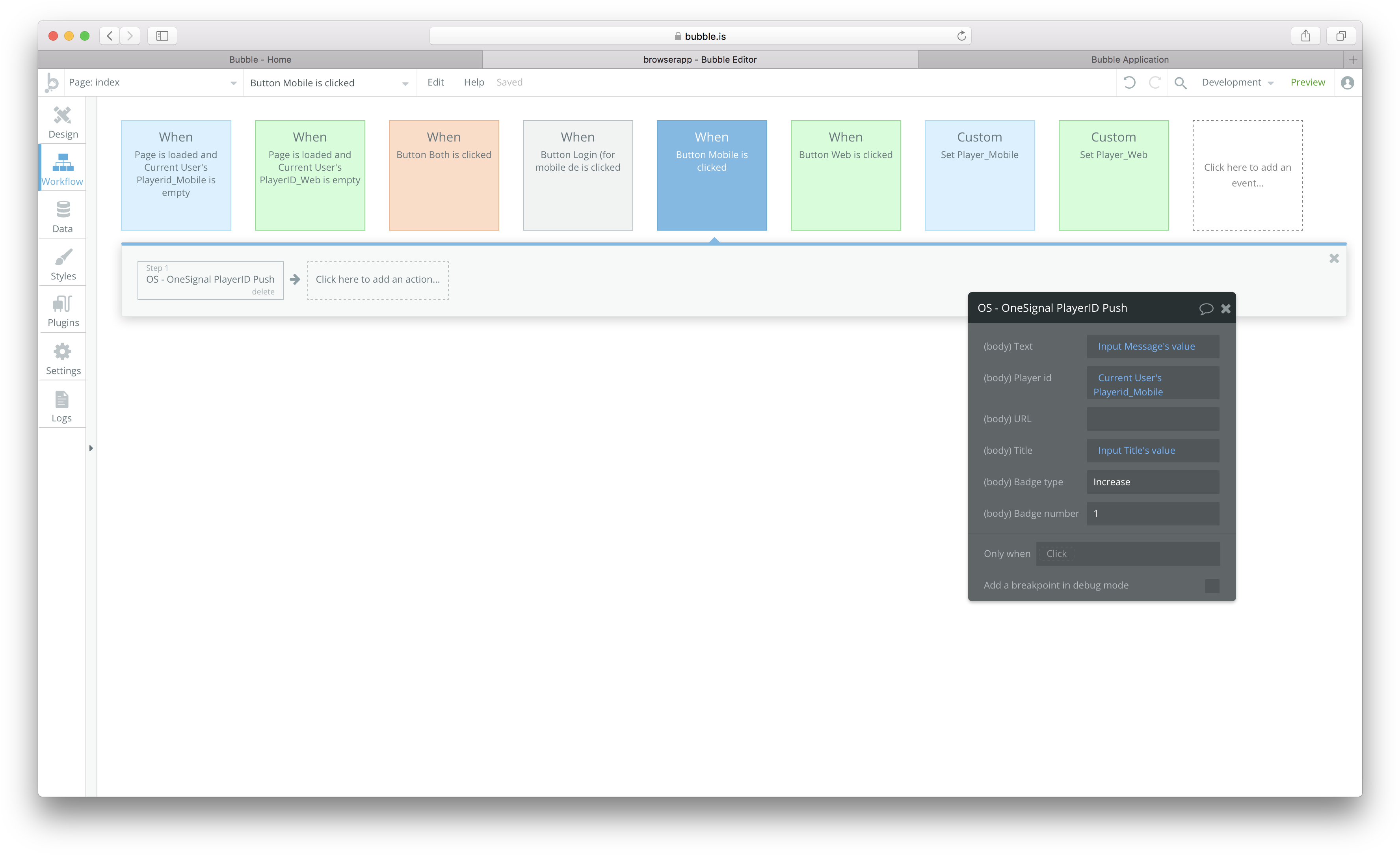Show all browser tabs overview
1400x855 pixels.
pyautogui.click(x=1341, y=36)
